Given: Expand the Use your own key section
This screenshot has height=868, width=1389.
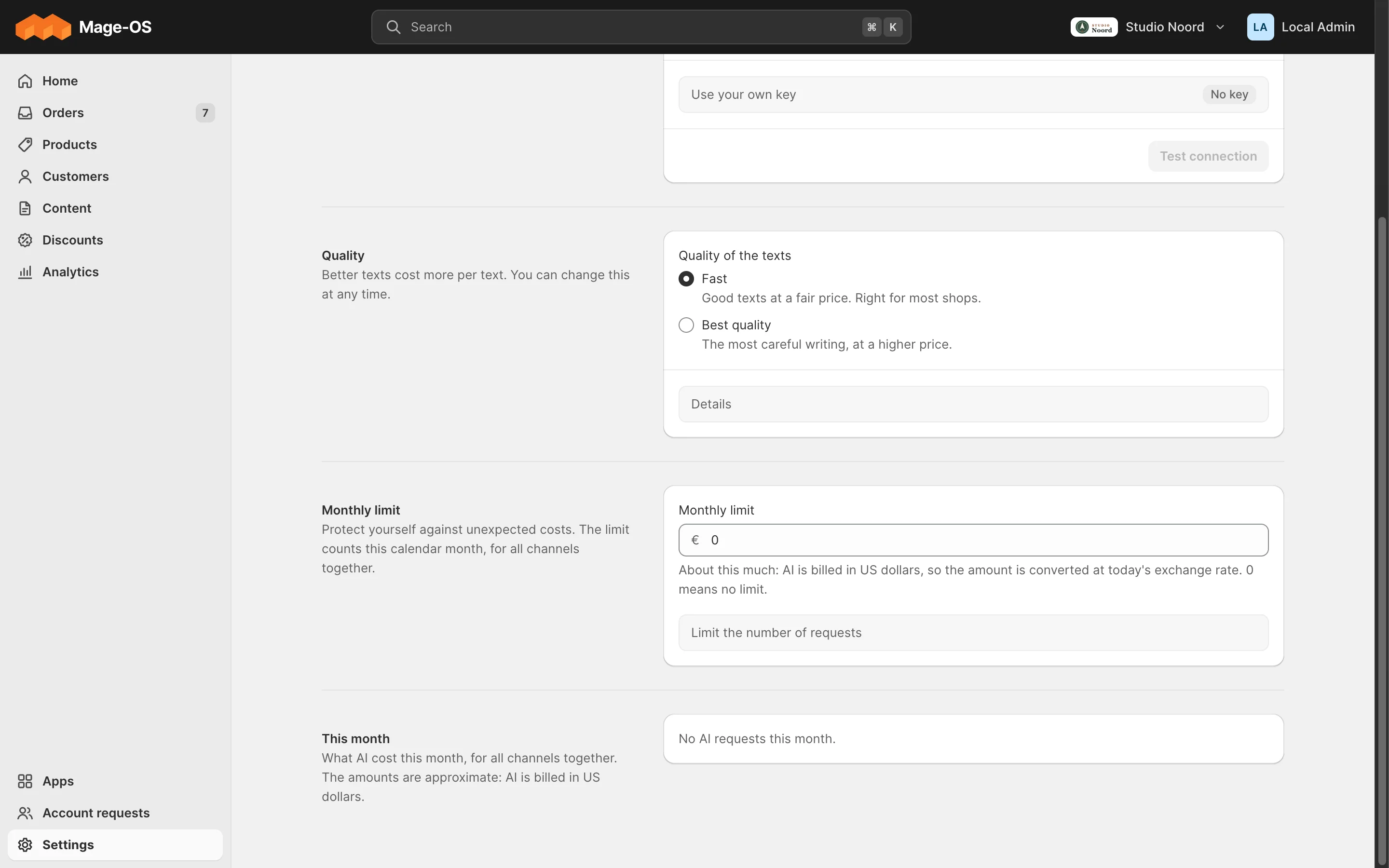Looking at the screenshot, I should pos(973,94).
